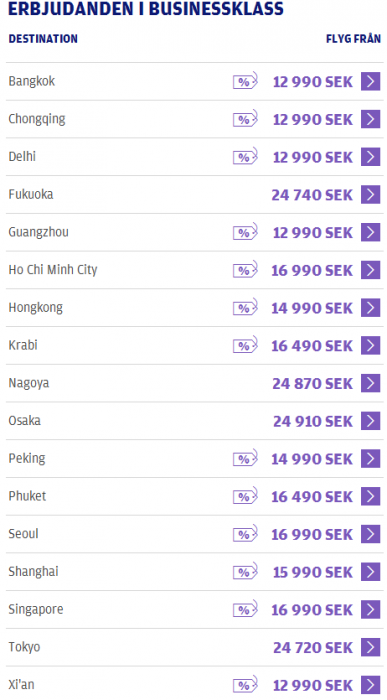
Task: Click the discount tag icon for Krabi
Action: [245, 345]
